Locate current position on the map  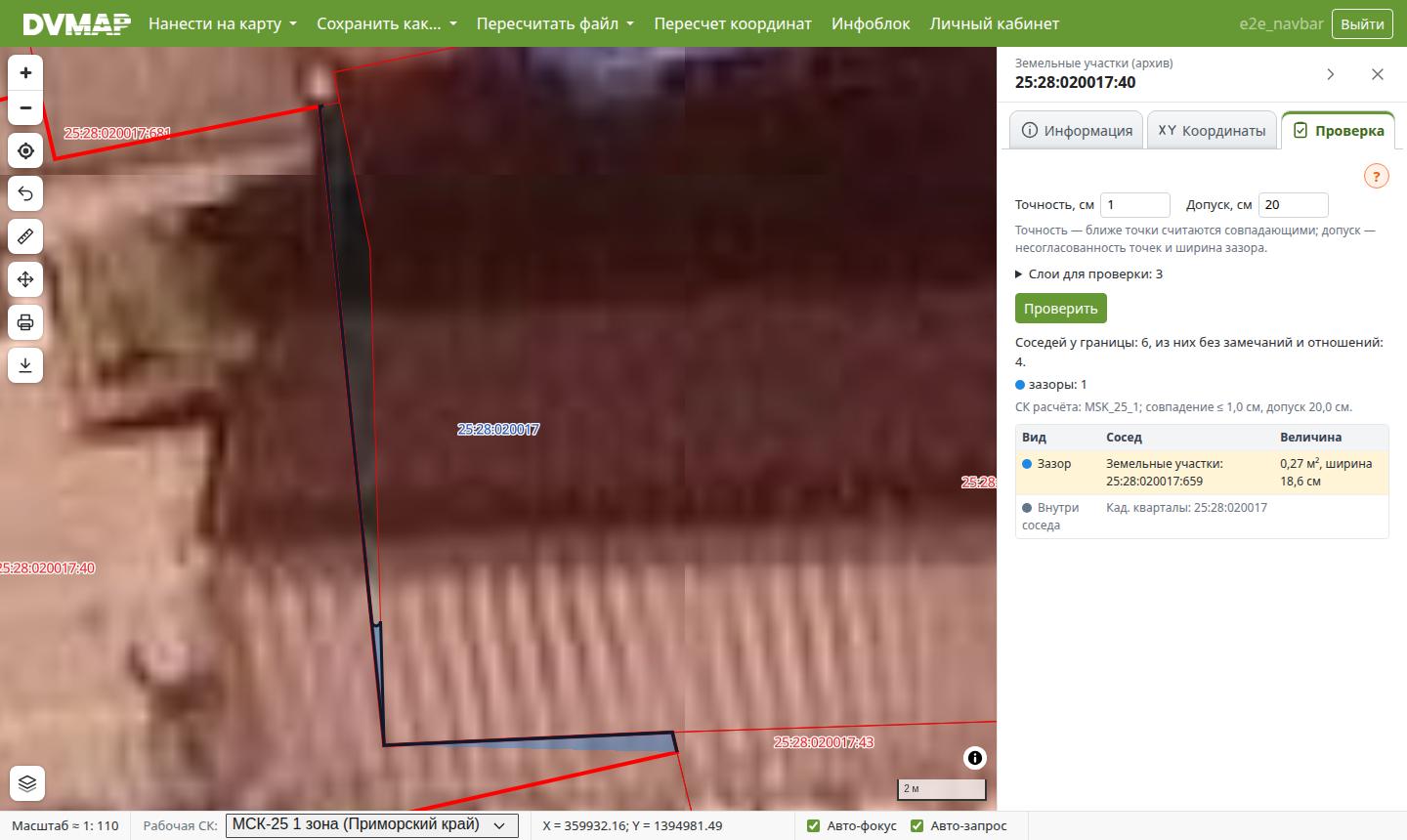(x=25, y=151)
